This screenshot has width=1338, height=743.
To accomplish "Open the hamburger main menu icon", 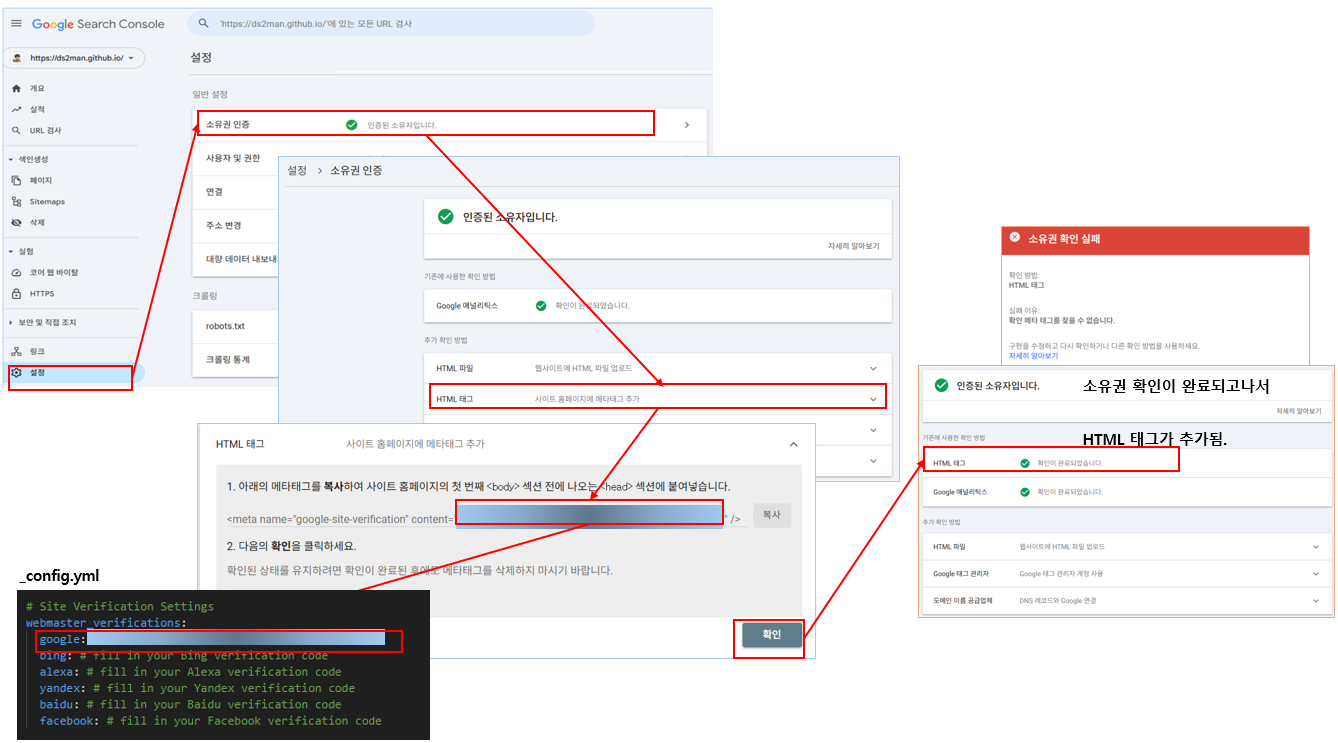I will (x=16, y=23).
